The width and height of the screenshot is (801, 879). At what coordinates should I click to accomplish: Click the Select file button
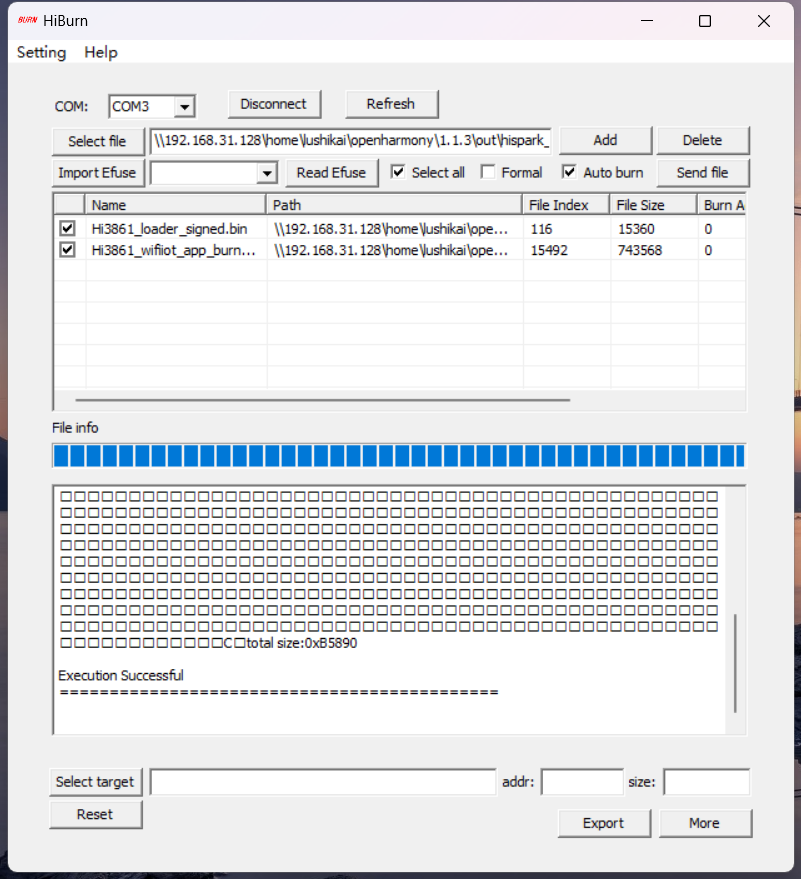pyautogui.click(x=98, y=141)
